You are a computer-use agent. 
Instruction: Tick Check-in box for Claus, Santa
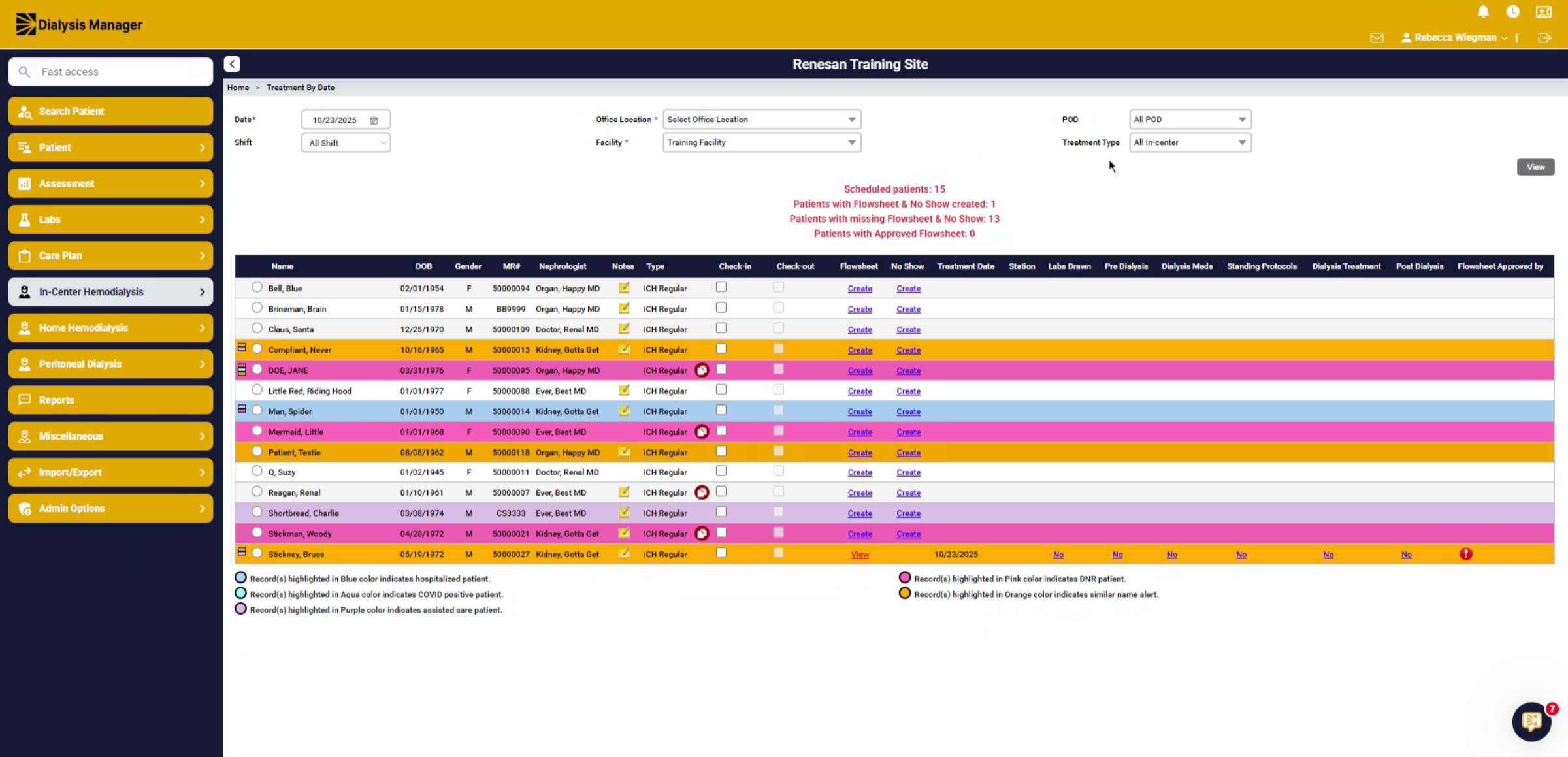click(x=721, y=328)
